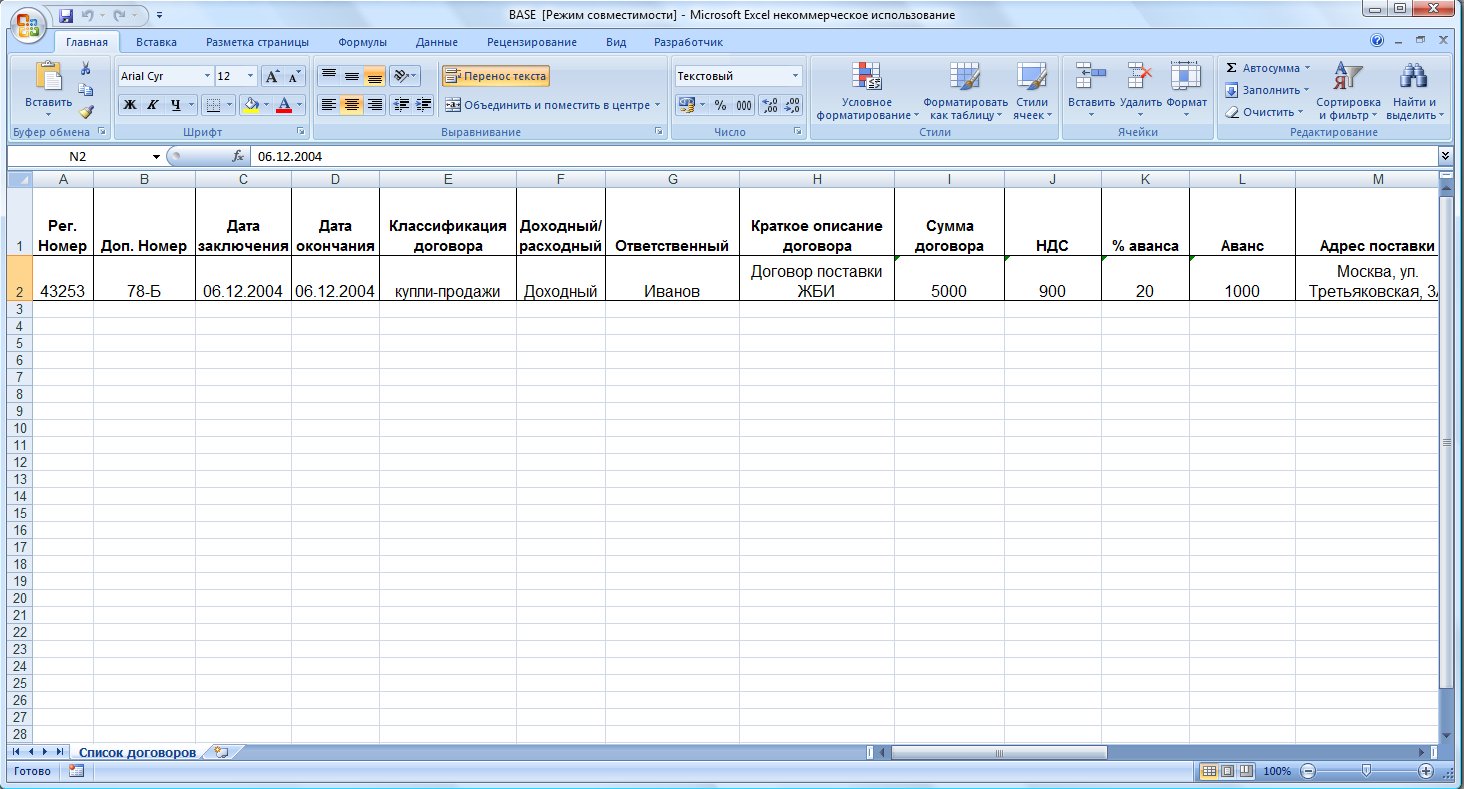
Task: Open the Разметка страницы tab
Action: [x=257, y=42]
